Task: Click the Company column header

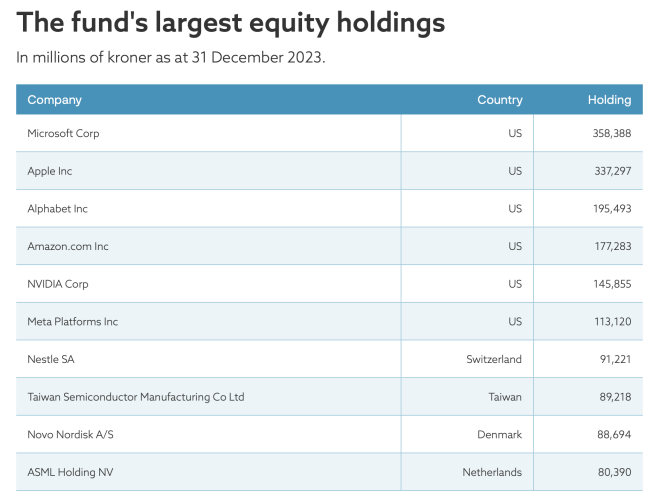Action: (x=55, y=100)
